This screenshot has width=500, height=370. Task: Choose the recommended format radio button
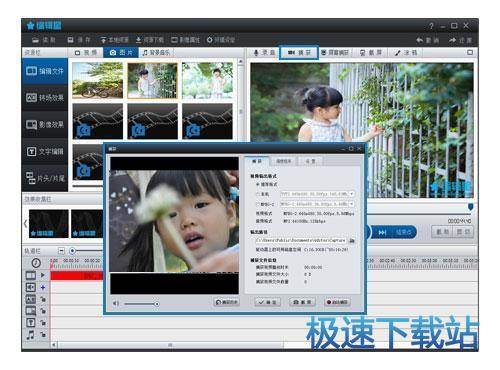click(x=258, y=184)
